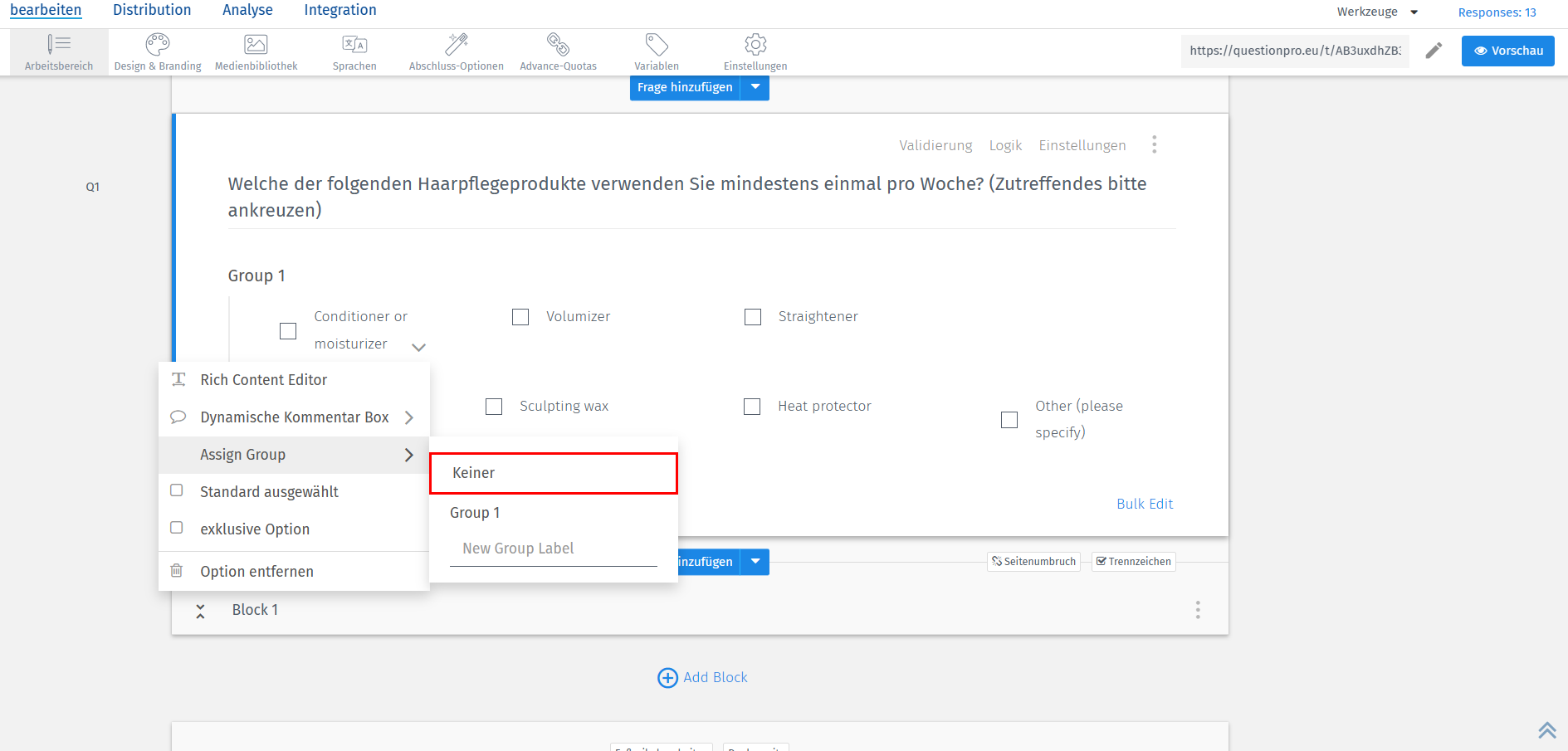1568x751 pixels.
Task: Click the New Group Label input field
Action: pyautogui.click(x=553, y=549)
